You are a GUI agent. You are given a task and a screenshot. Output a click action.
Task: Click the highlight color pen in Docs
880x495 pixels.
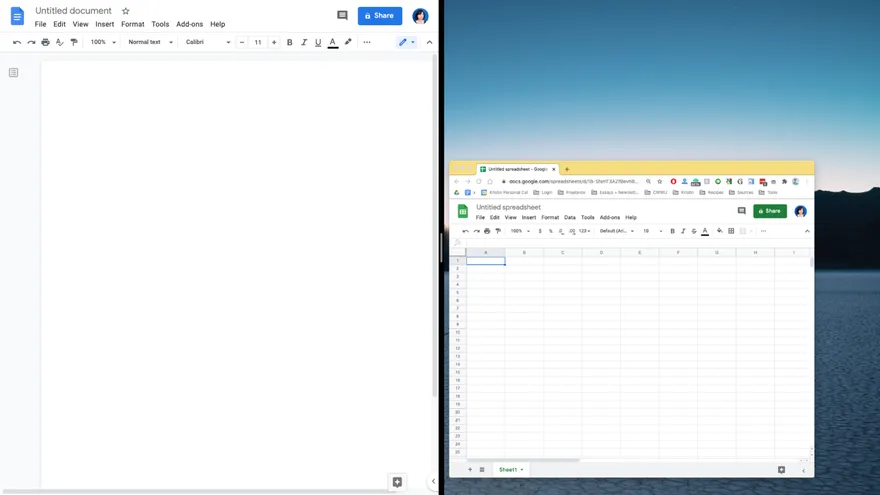click(348, 42)
